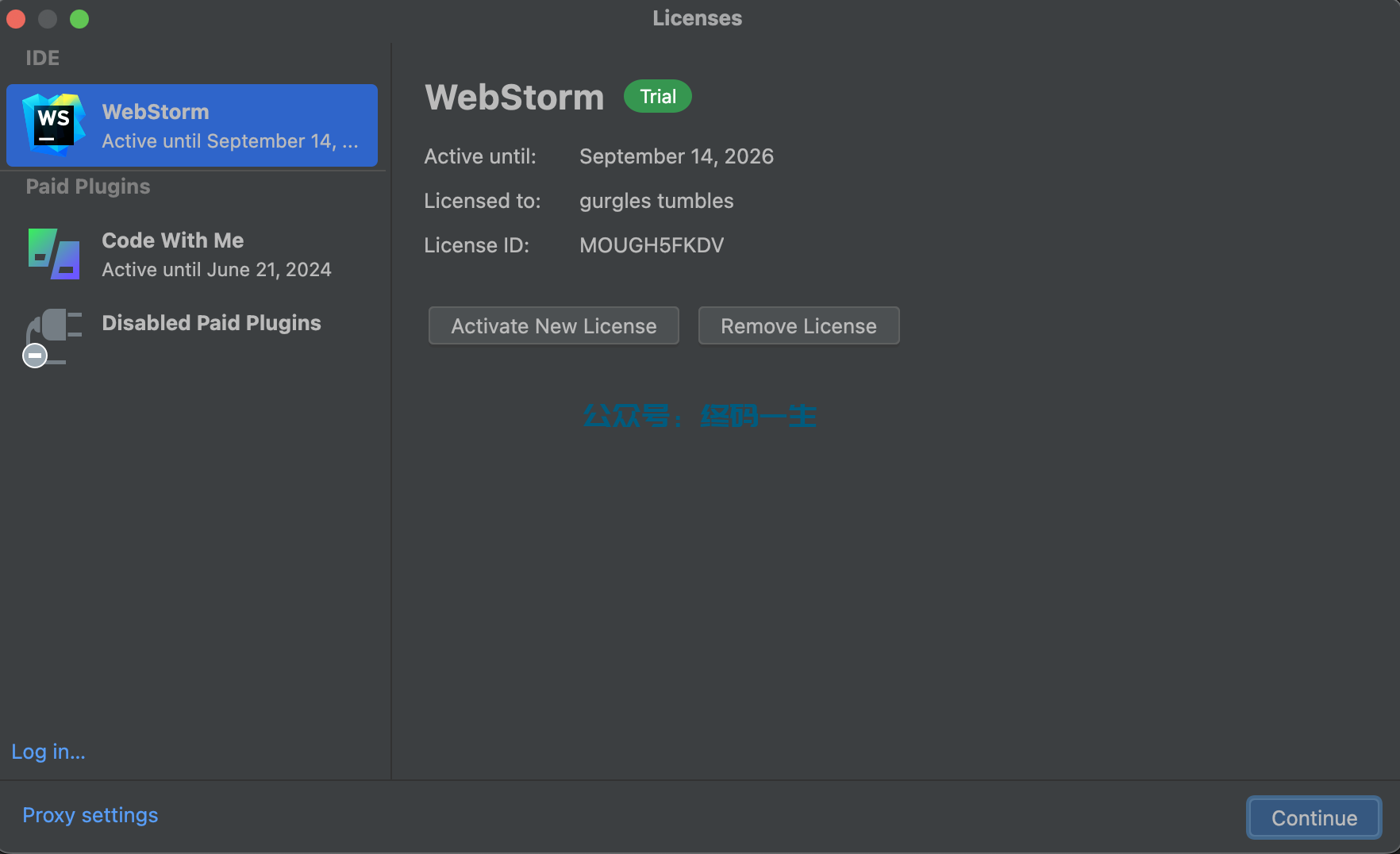Screen dimensions: 1400x854
Task: Click the Code With Me plugin icon
Action: [54, 254]
